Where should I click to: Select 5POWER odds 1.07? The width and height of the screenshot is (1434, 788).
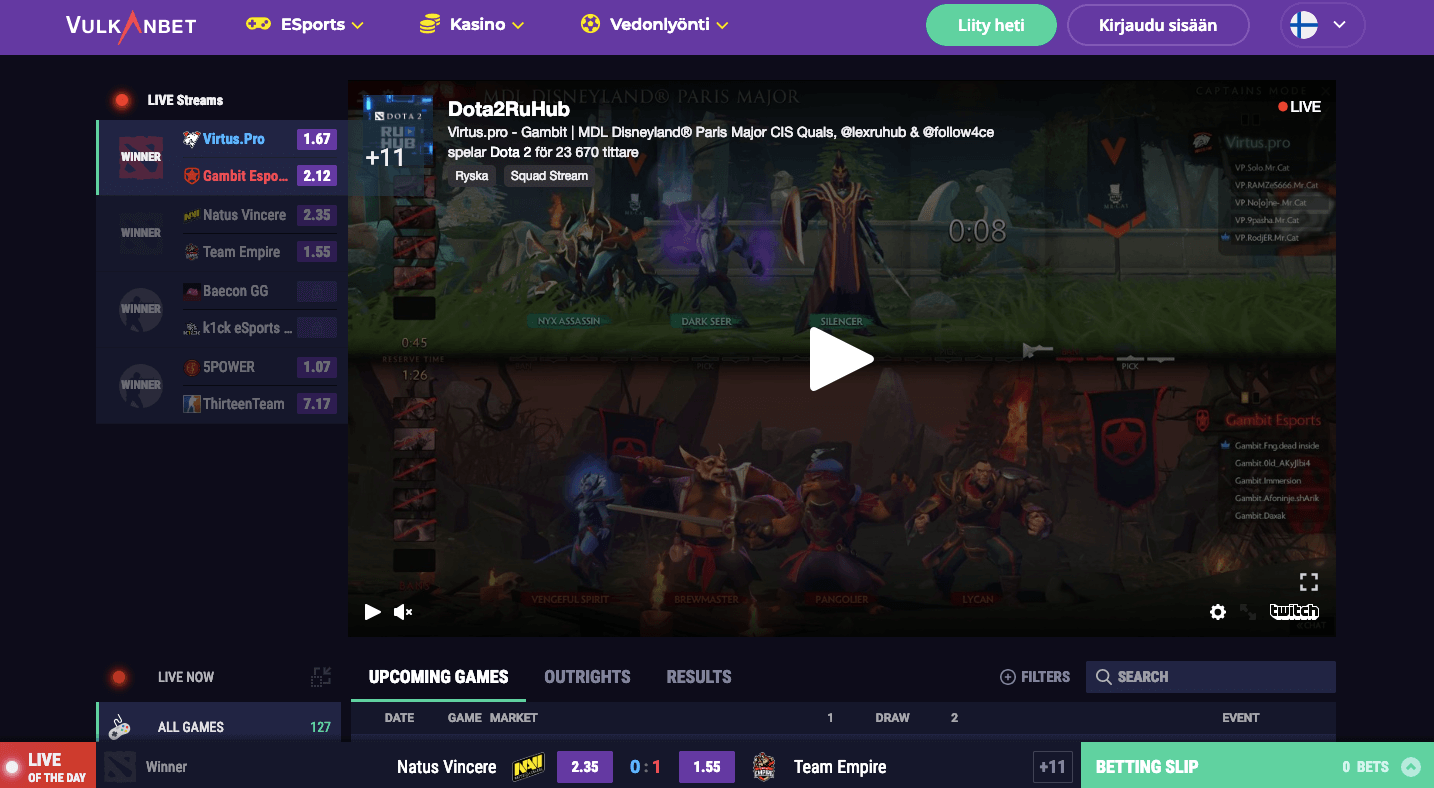click(317, 367)
